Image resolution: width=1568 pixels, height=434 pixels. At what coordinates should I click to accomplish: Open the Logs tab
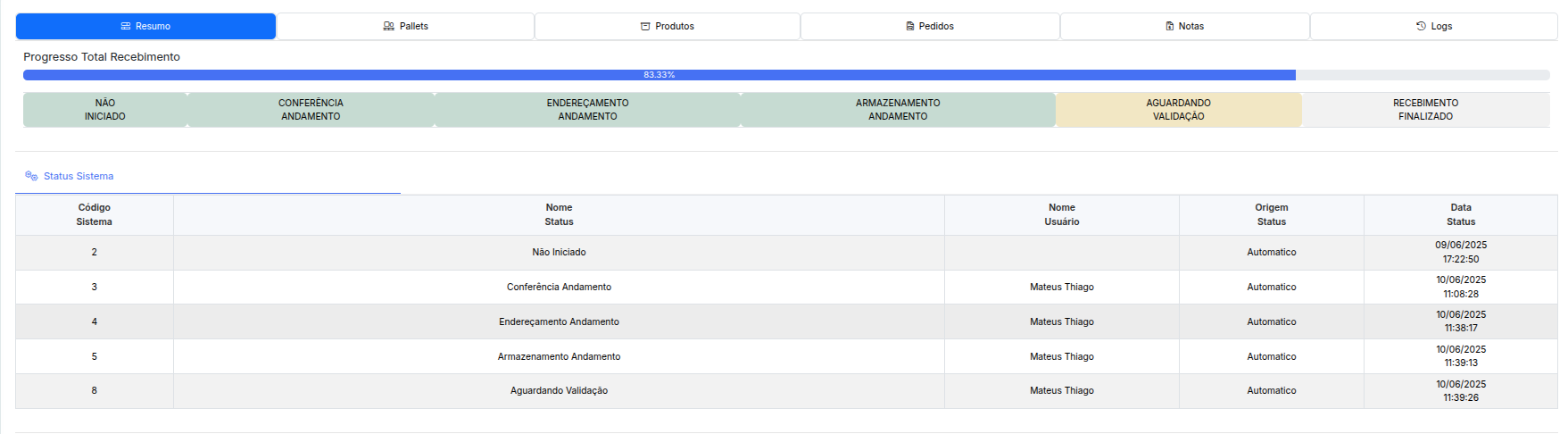point(1433,27)
